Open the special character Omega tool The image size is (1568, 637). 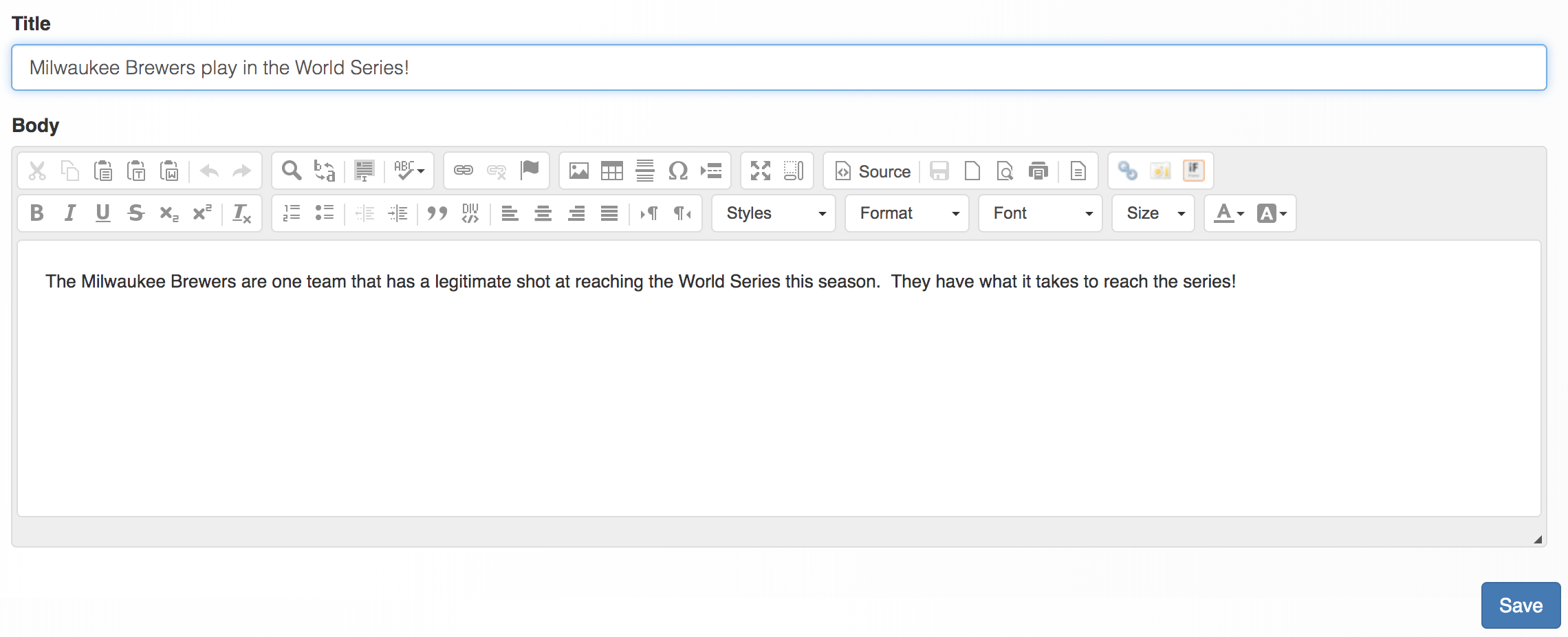tap(678, 171)
